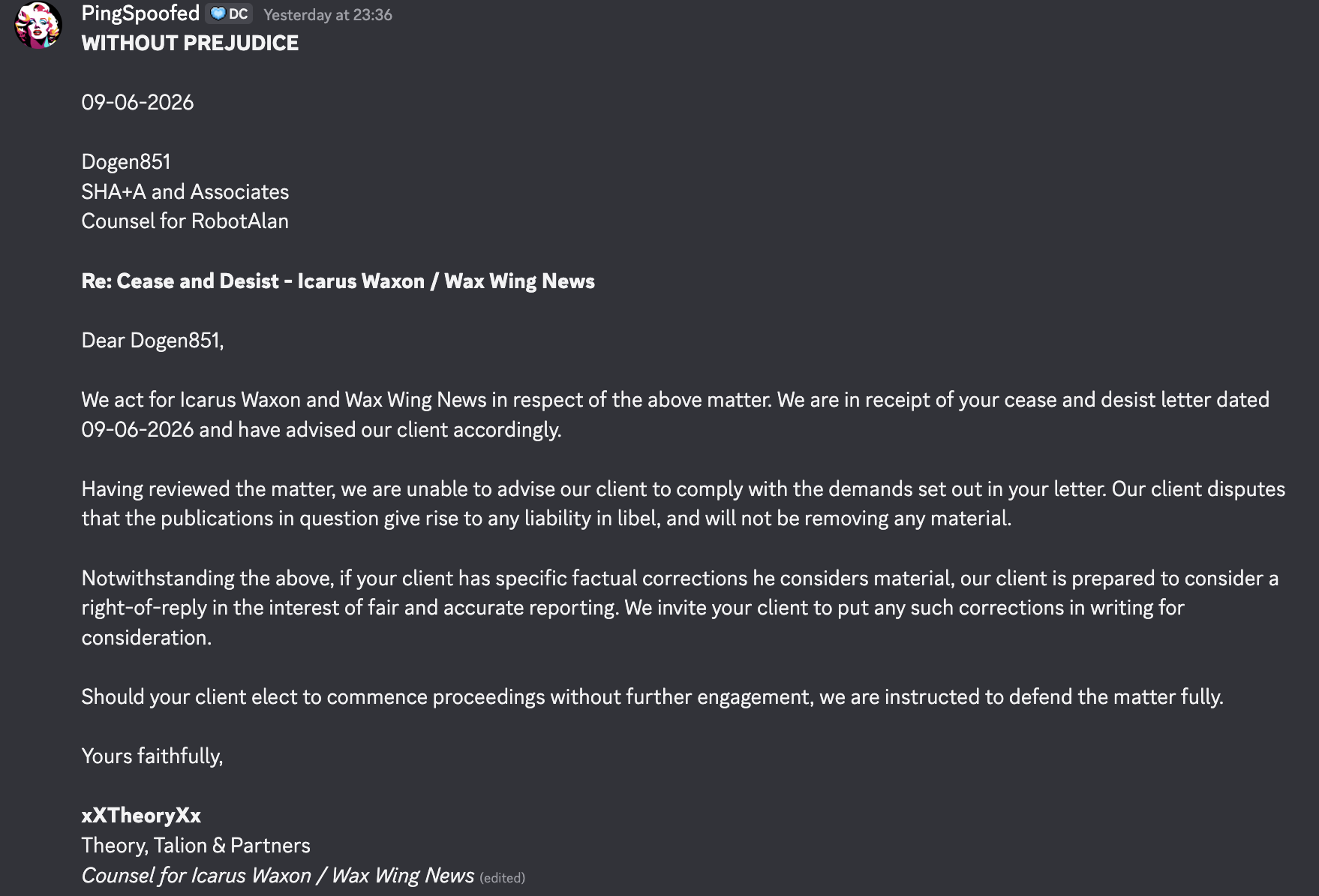Click the 'WITHOUT PREJUDICE' heading
This screenshot has height=896, width=1319.
pyautogui.click(x=190, y=43)
